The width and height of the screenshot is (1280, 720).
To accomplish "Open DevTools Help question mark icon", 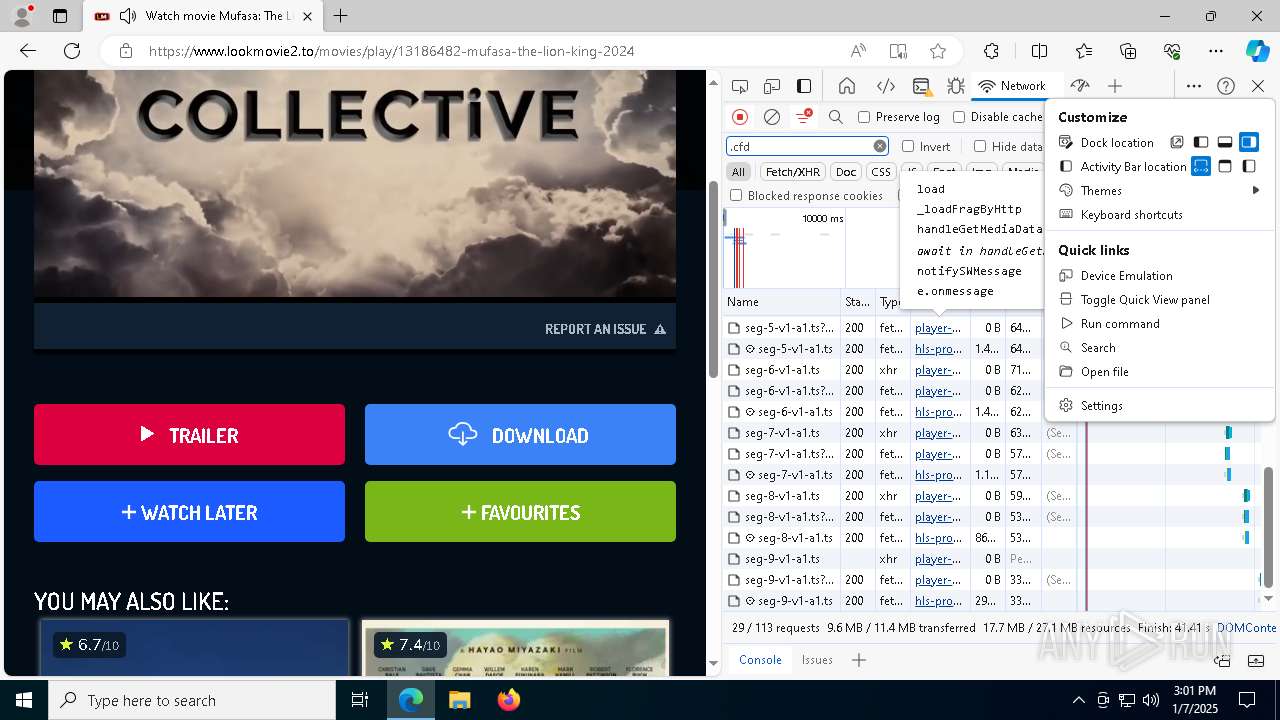I will pyautogui.click(x=1226, y=86).
